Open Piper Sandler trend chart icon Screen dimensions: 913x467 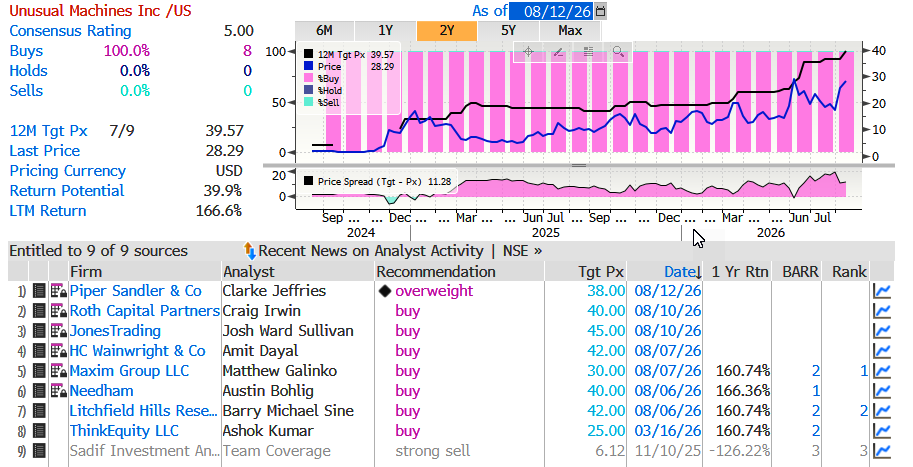click(882, 291)
